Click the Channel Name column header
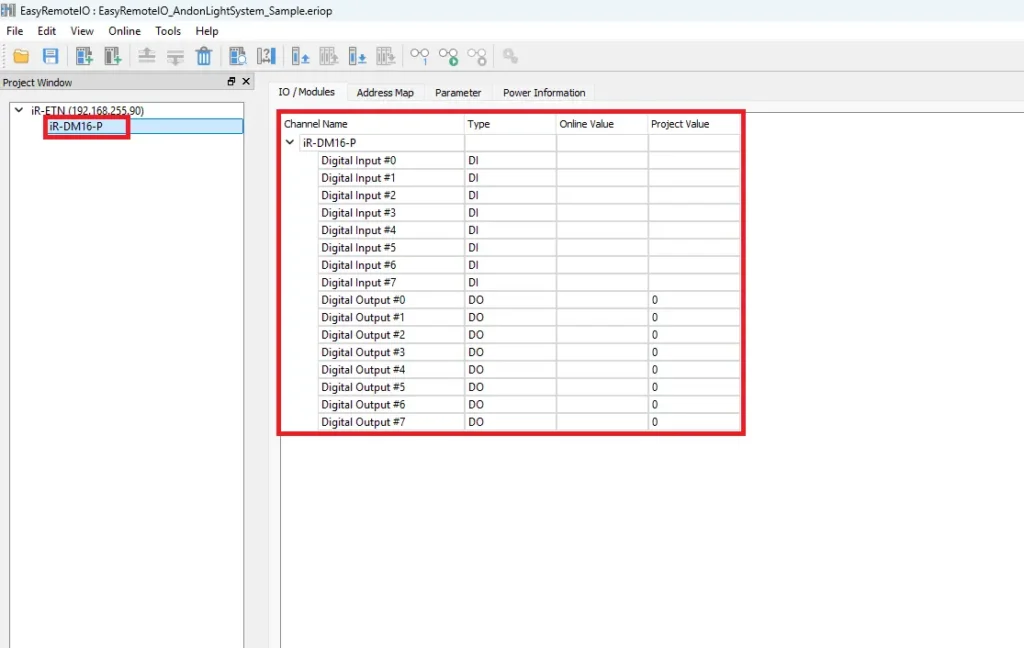 point(372,124)
